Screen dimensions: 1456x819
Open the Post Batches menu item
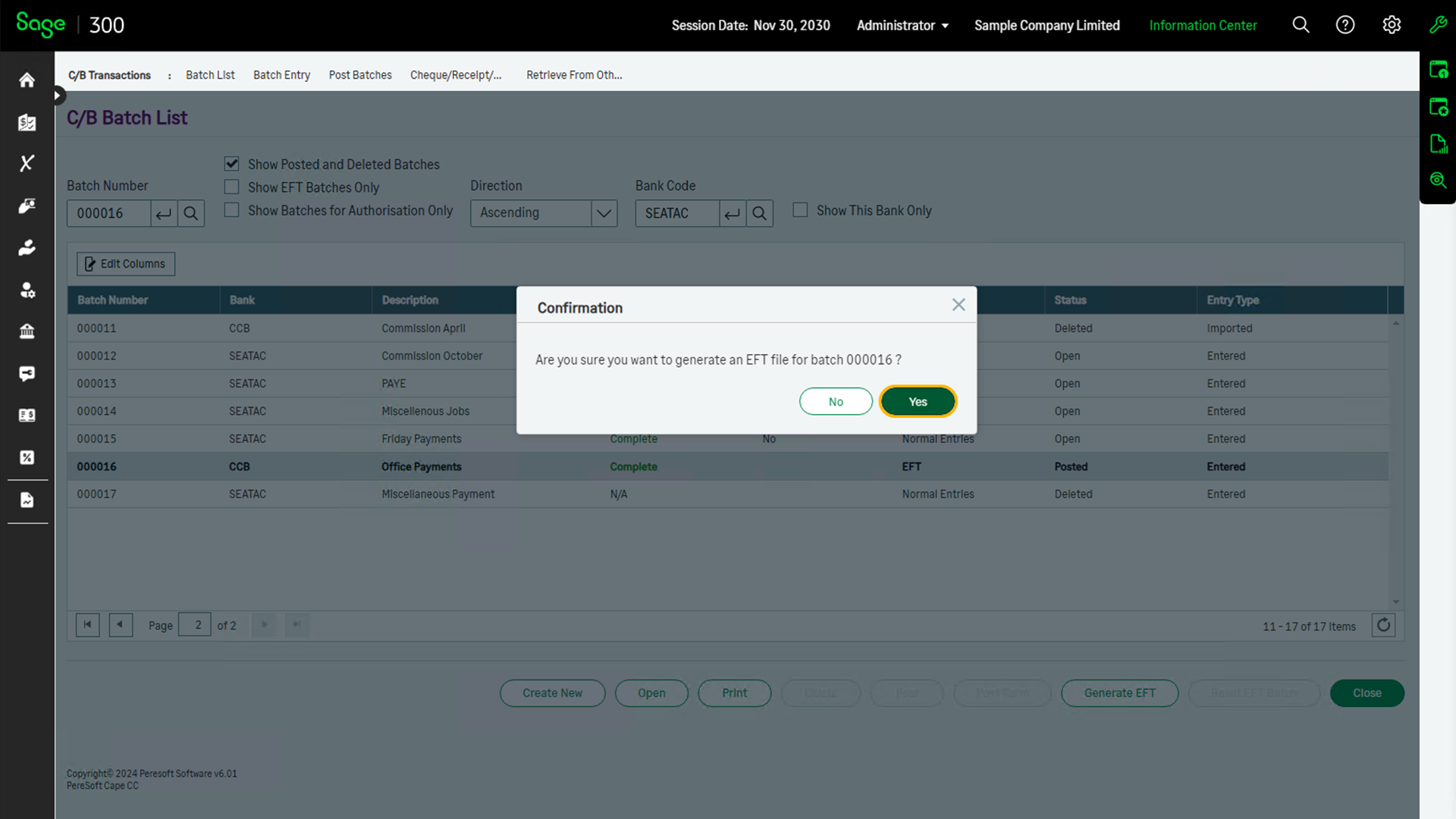point(359,74)
